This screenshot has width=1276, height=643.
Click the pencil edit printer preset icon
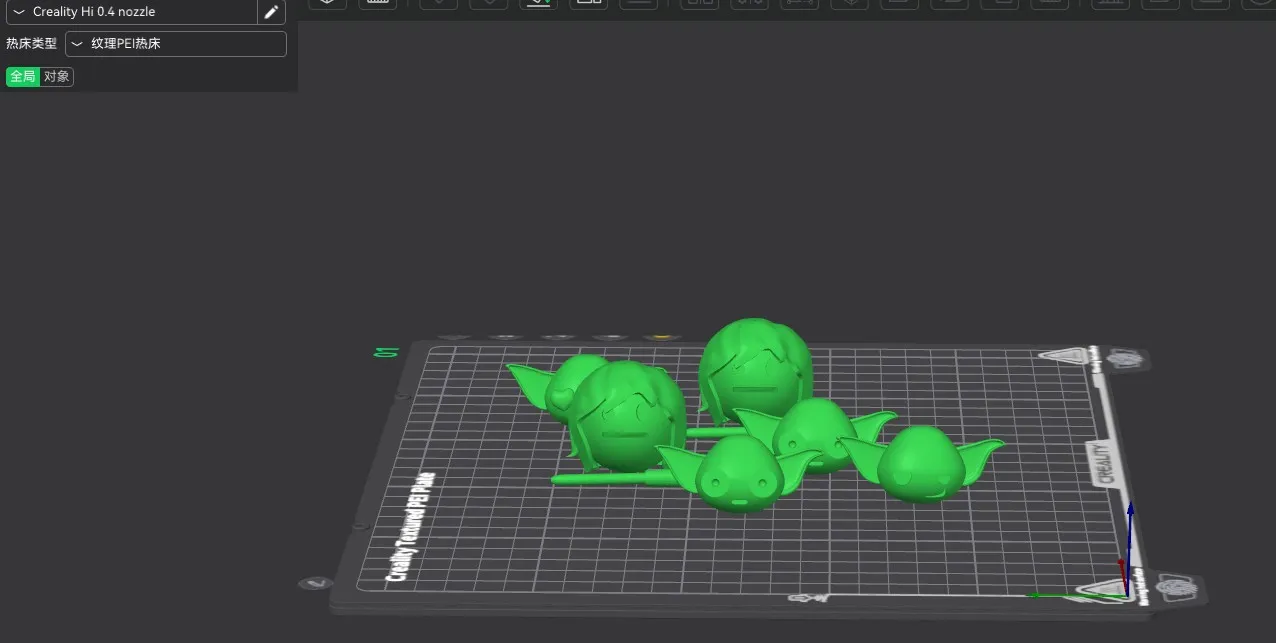pyautogui.click(x=271, y=12)
